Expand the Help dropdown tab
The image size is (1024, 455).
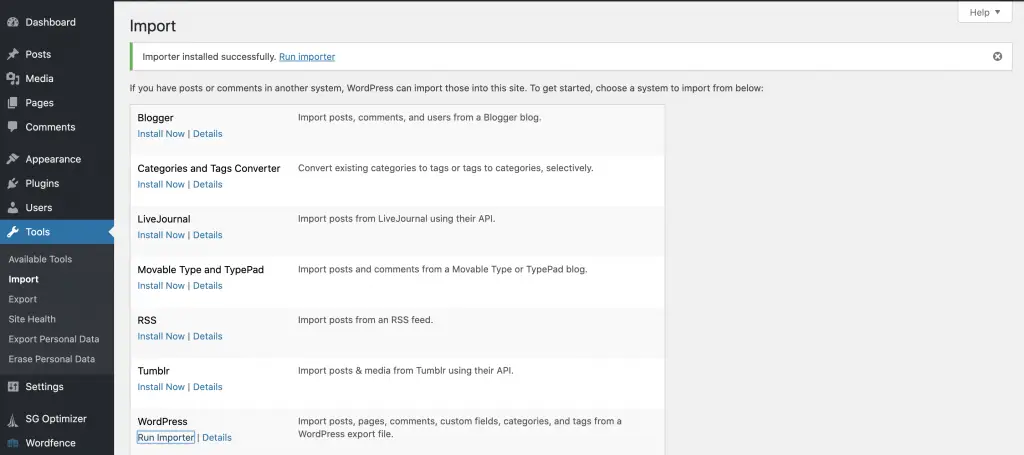pyautogui.click(x=984, y=12)
